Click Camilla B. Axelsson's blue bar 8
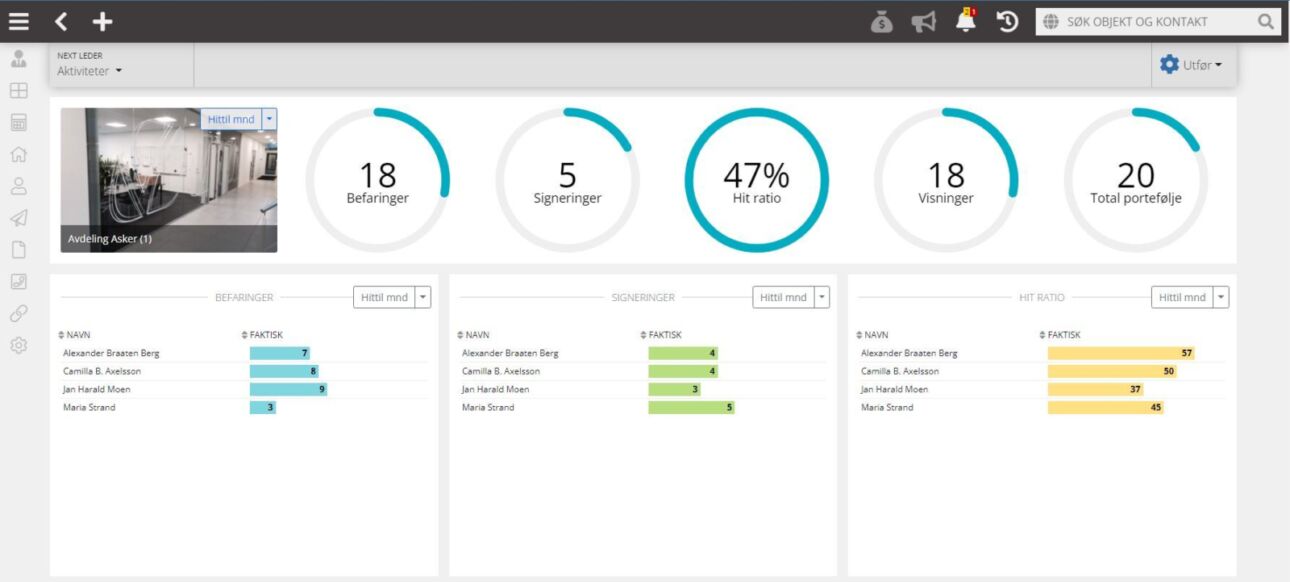The width and height of the screenshot is (1290, 582). (x=284, y=371)
